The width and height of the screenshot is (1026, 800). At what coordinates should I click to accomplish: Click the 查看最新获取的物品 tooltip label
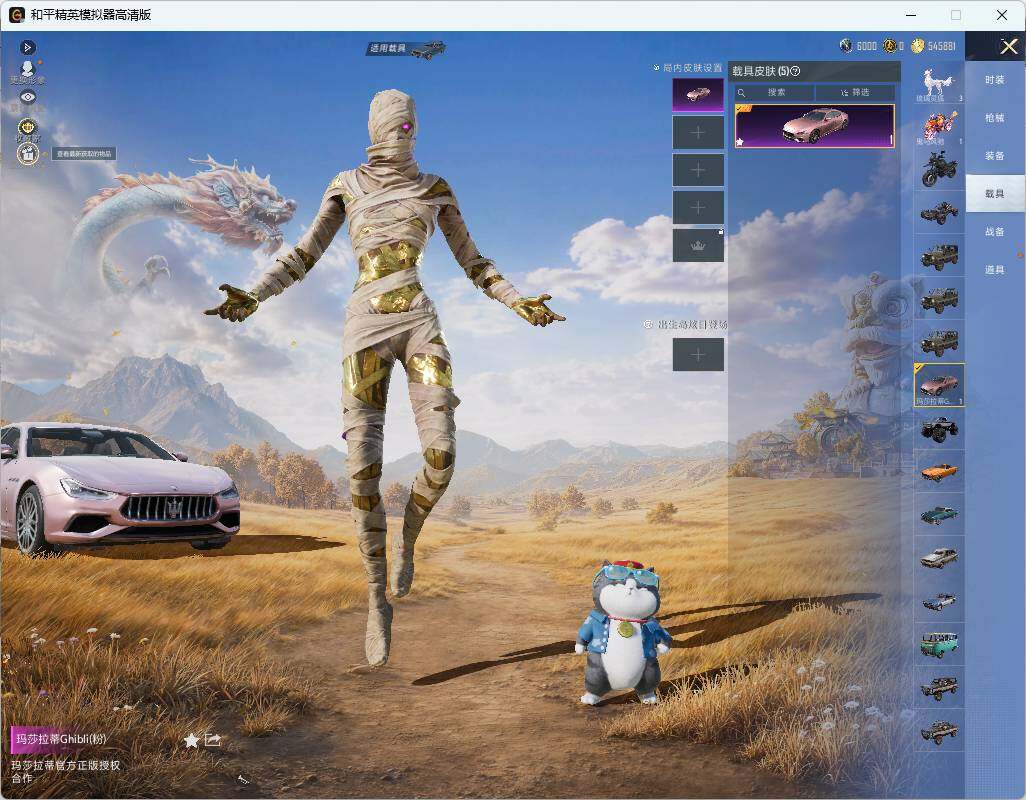point(84,154)
